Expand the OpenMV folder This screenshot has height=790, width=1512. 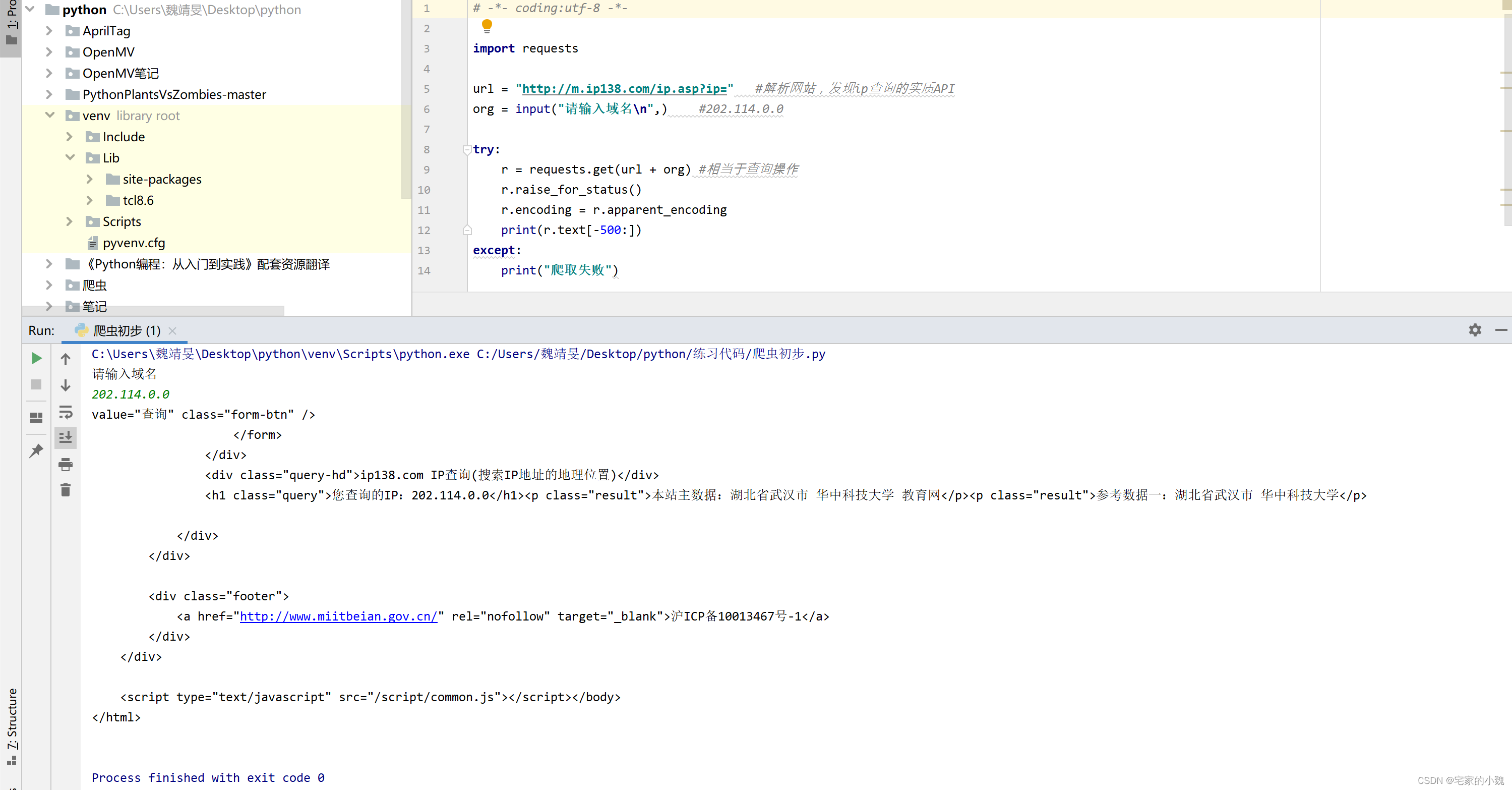pos(49,51)
